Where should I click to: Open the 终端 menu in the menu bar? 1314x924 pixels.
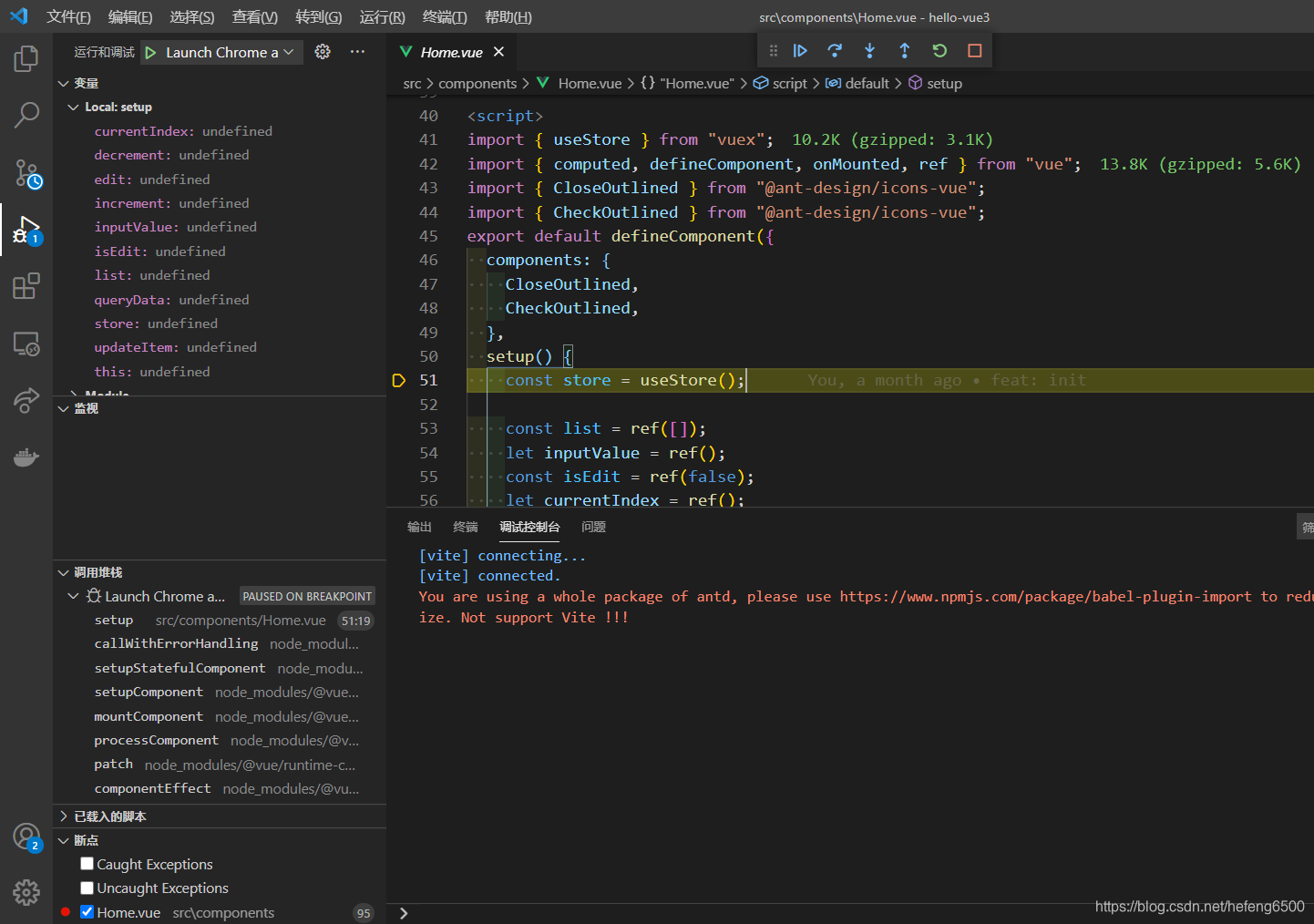[444, 17]
